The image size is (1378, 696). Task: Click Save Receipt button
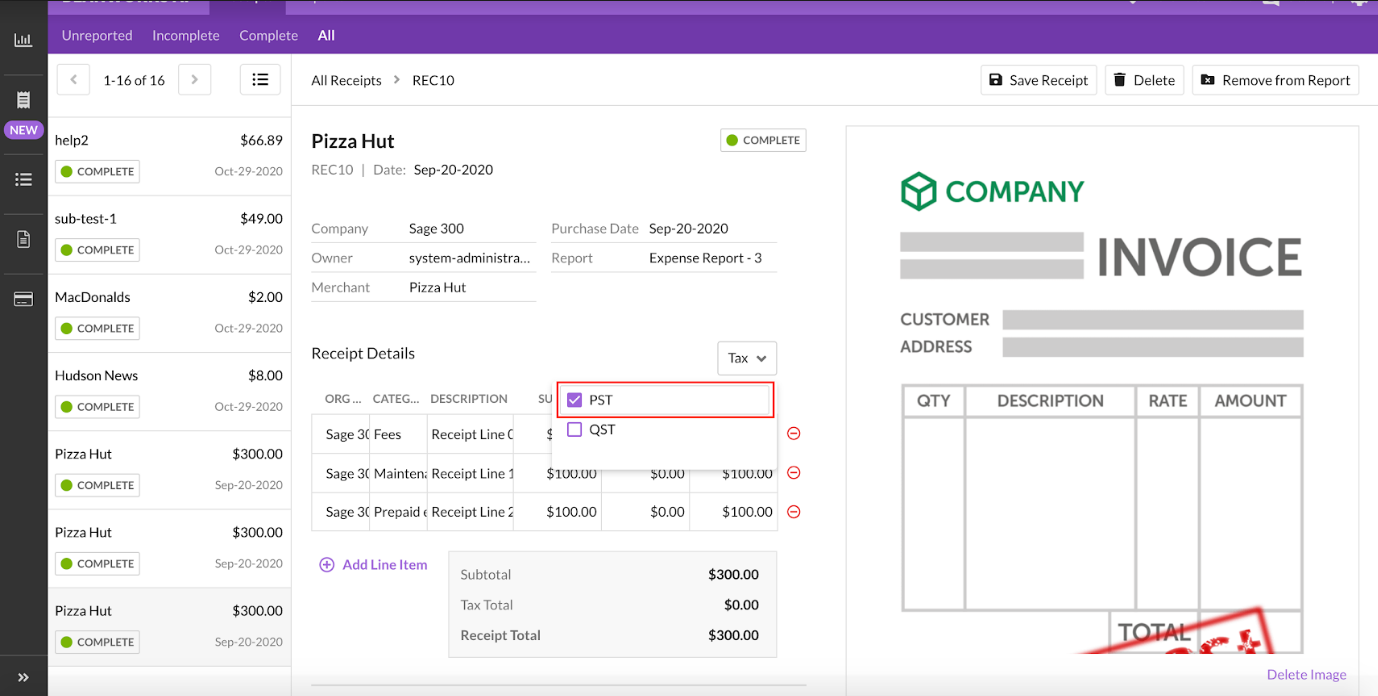1039,80
